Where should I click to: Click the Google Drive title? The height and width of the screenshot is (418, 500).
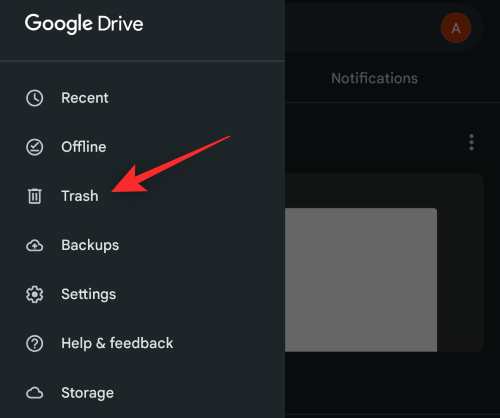click(x=84, y=24)
